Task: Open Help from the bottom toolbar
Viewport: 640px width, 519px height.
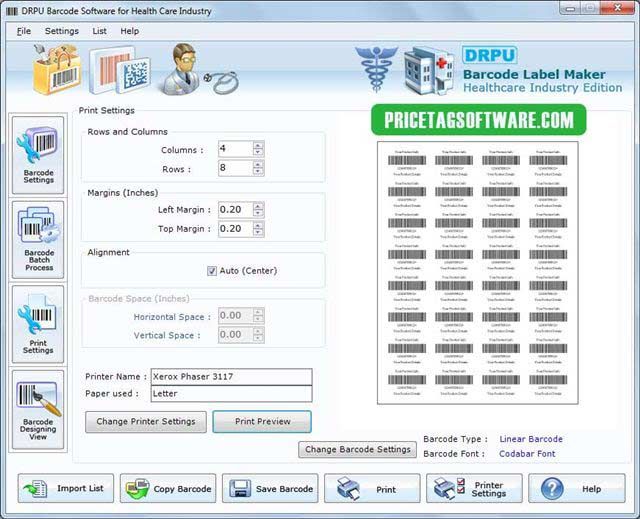Action: 577,489
